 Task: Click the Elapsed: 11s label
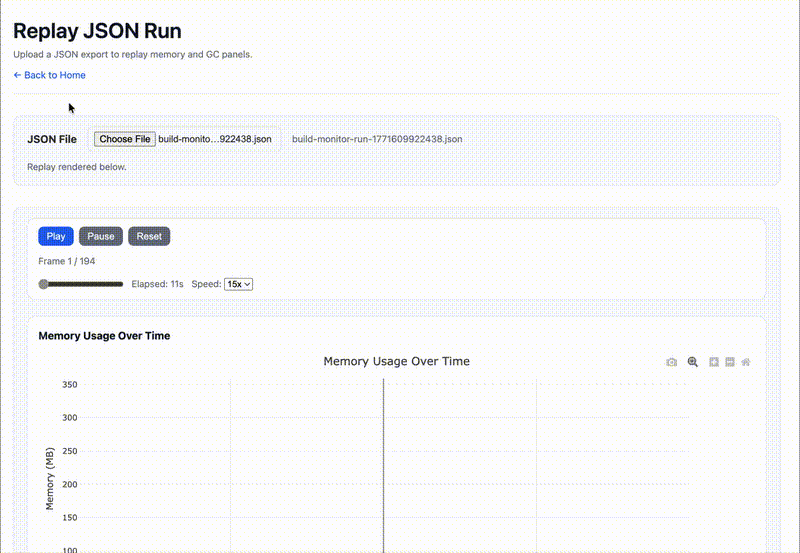pyautogui.click(x=157, y=284)
